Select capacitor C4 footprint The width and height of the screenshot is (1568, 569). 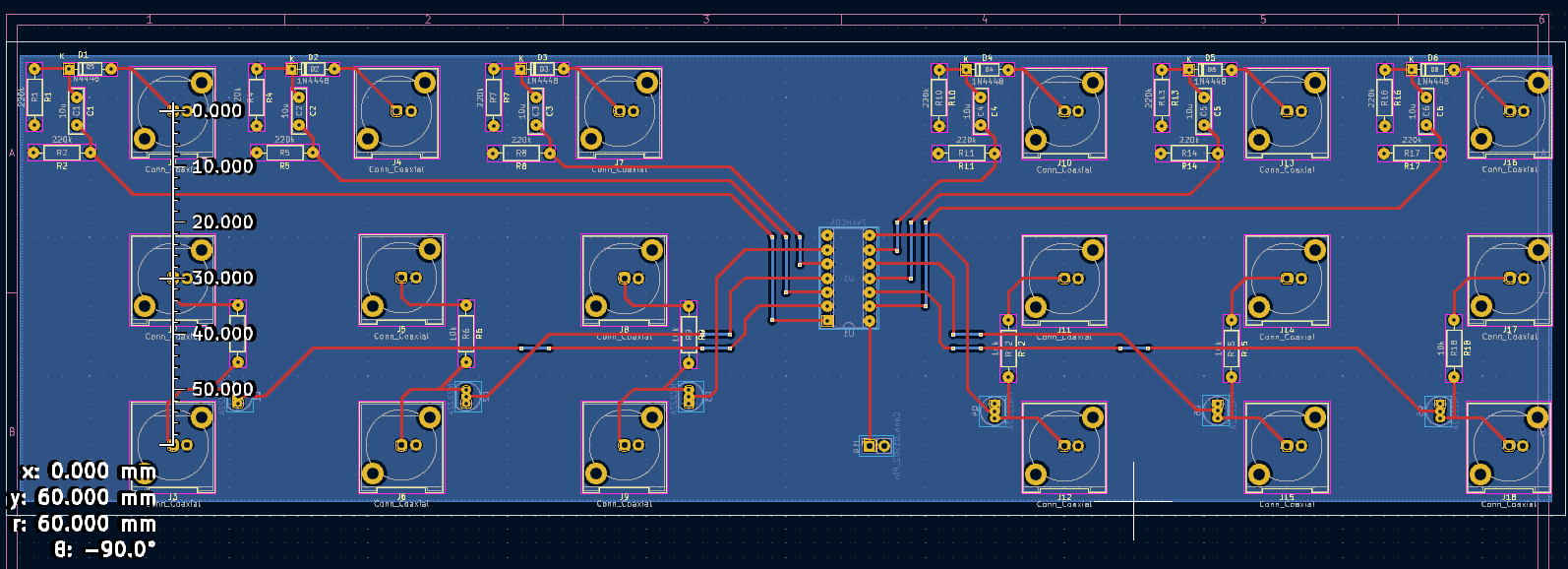pyautogui.click(x=981, y=111)
